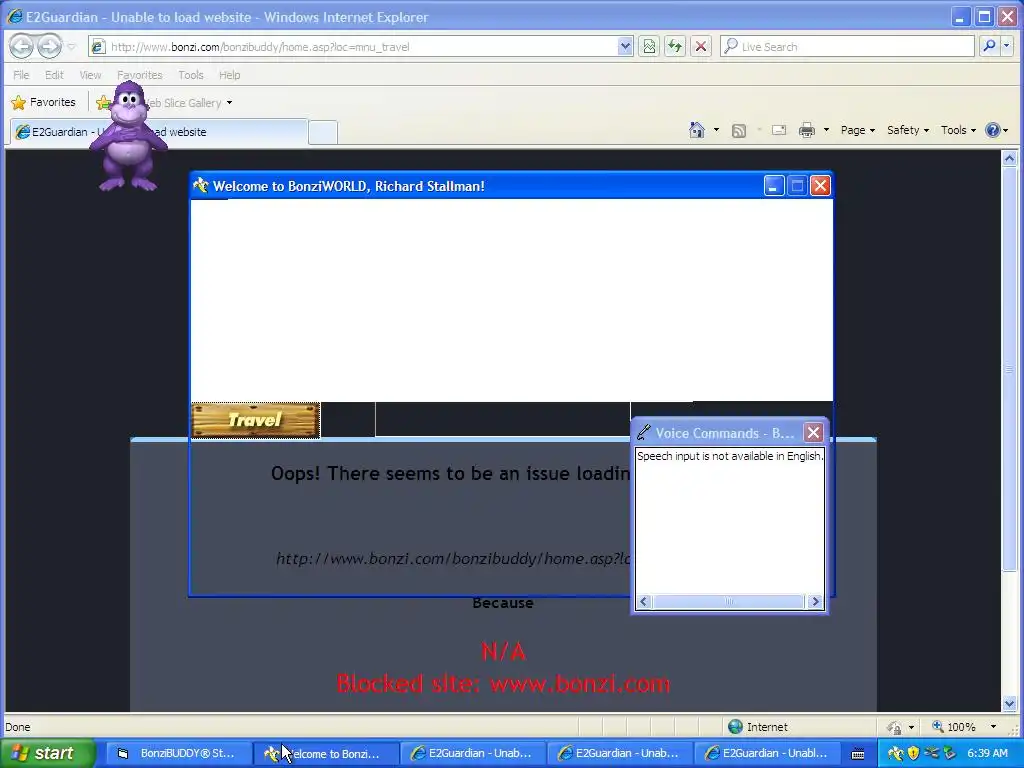Viewport: 1024px width, 768px height.
Task: Switch to BonziBUDDY taskbar window
Action: (177, 753)
